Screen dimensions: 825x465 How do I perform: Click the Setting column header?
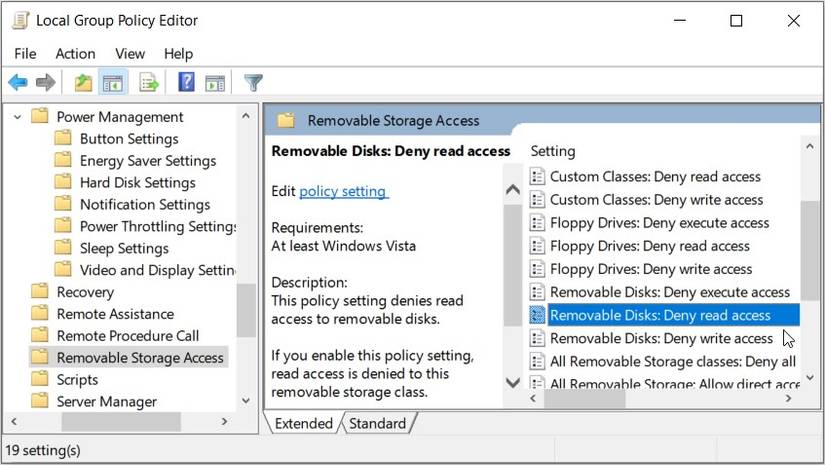click(553, 151)
